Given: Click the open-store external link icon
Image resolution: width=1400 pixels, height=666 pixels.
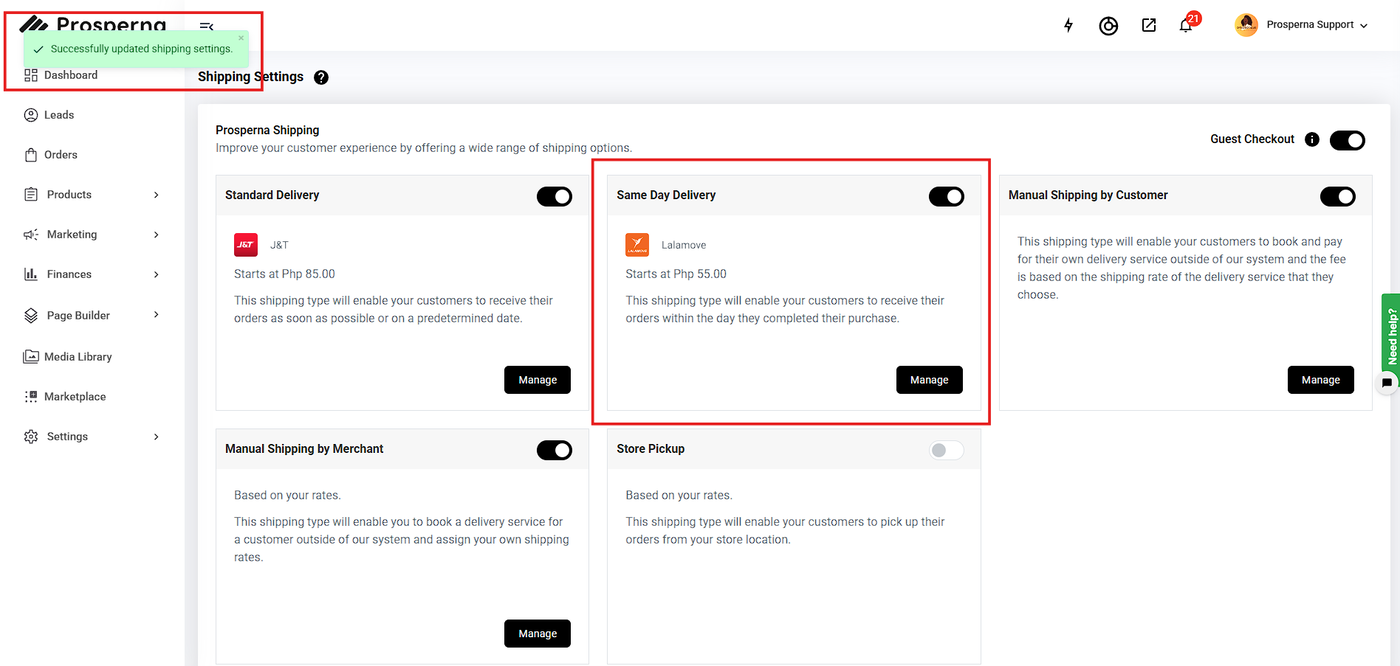Looking at the screenshot, I should click(1148, 26).
